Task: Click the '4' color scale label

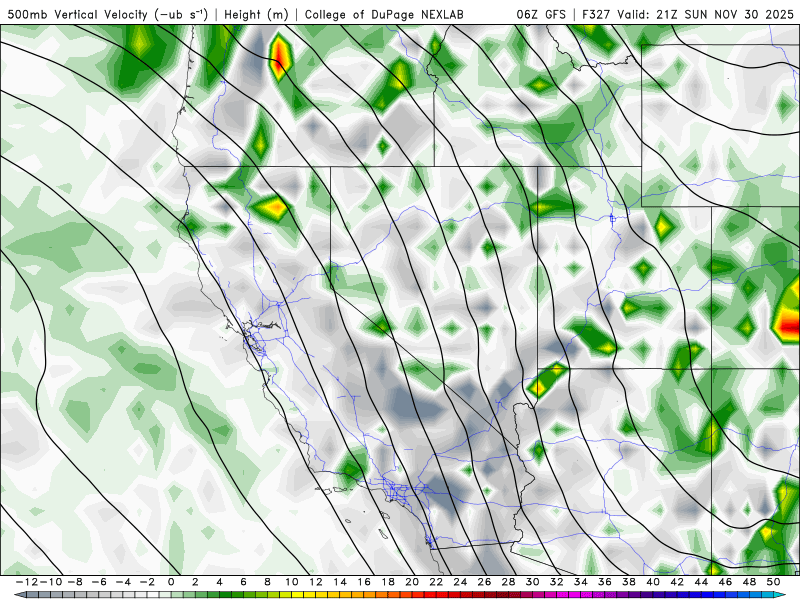Action: pos(219,582)
